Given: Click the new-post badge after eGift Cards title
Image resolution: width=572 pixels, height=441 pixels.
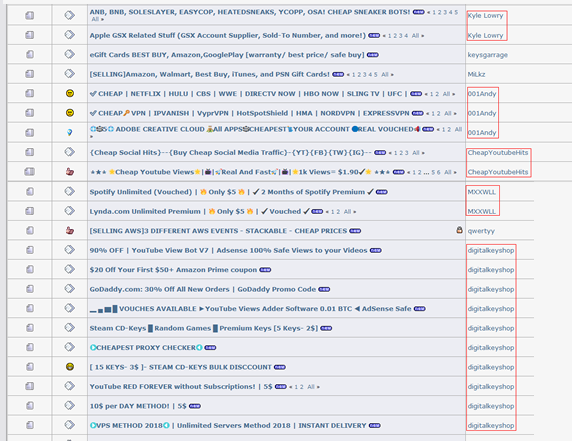Looking at the screenshot, I should [372, 55].
